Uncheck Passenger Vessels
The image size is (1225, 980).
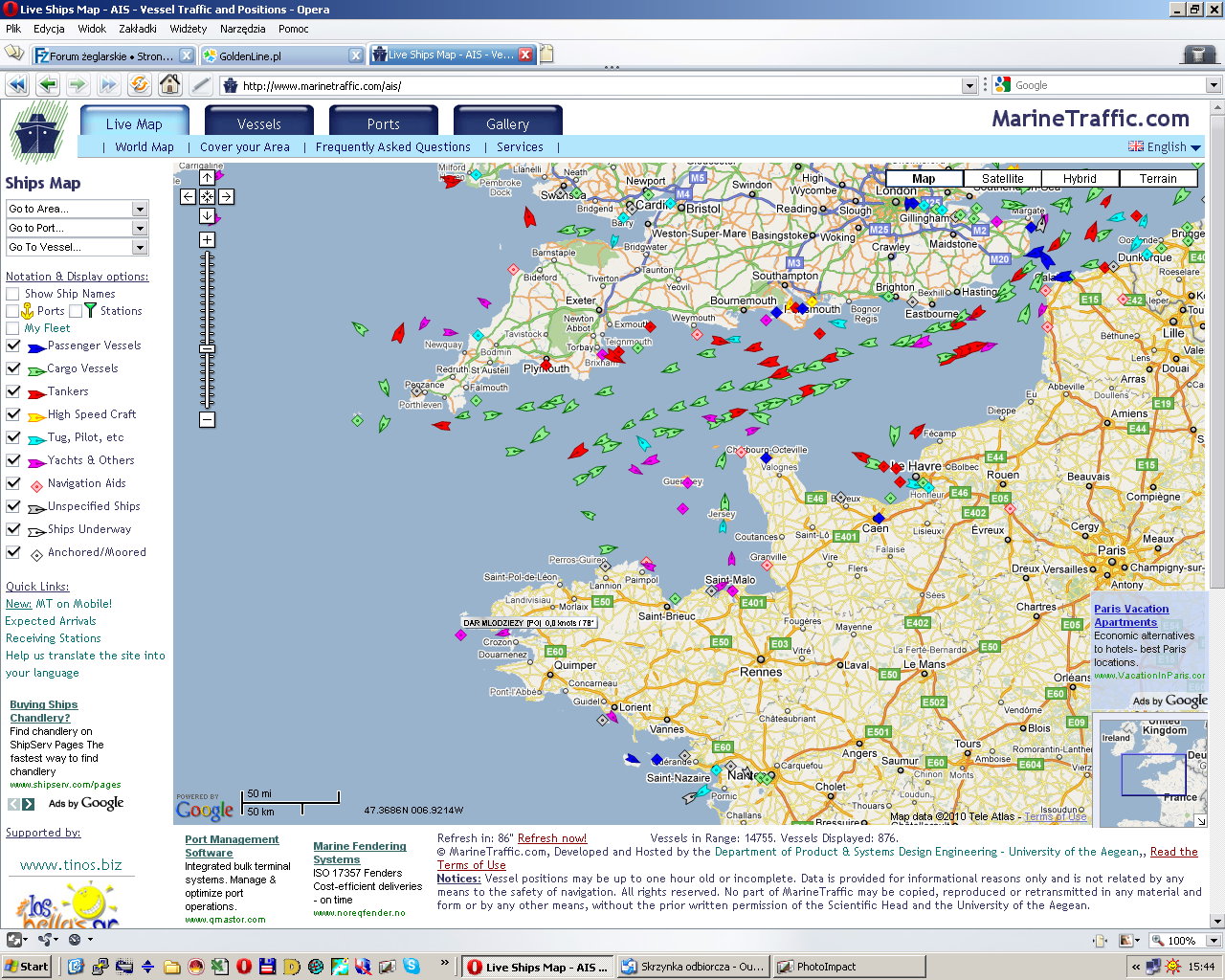click(x=12, y=345)
